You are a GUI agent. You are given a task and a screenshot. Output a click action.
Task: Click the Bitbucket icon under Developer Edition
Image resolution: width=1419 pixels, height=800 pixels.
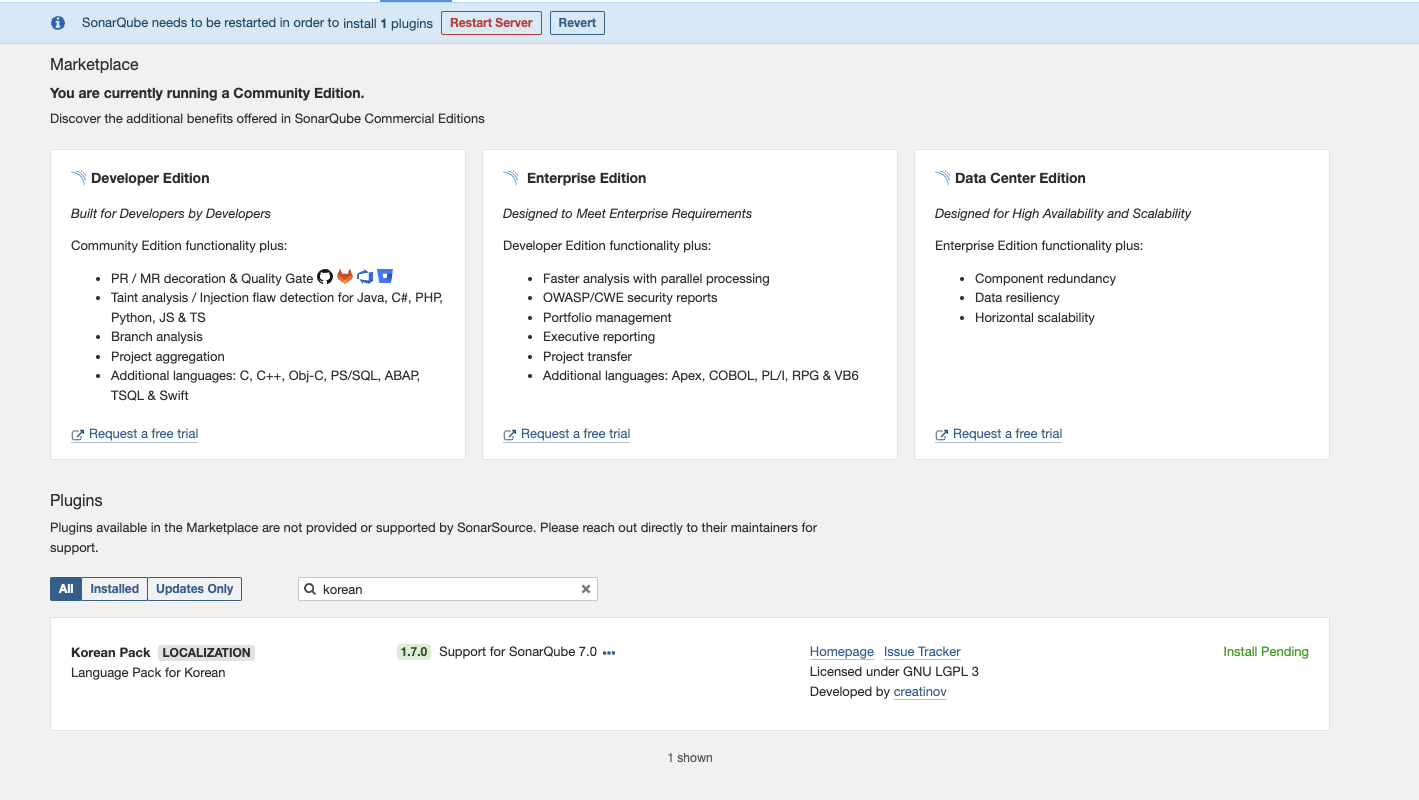385,277
